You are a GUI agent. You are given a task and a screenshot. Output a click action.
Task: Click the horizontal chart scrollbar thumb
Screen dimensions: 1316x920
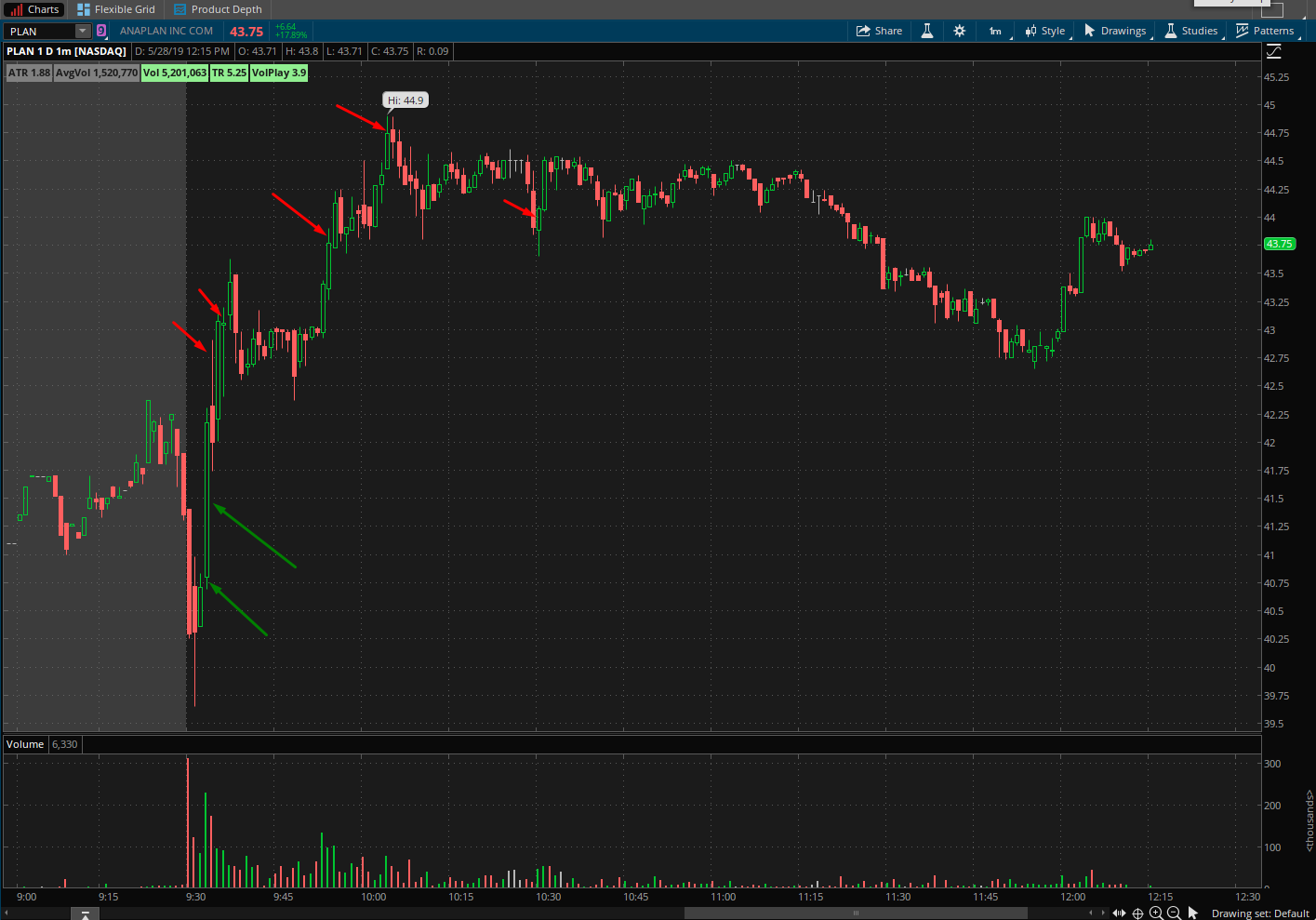[x=856, y=913]
